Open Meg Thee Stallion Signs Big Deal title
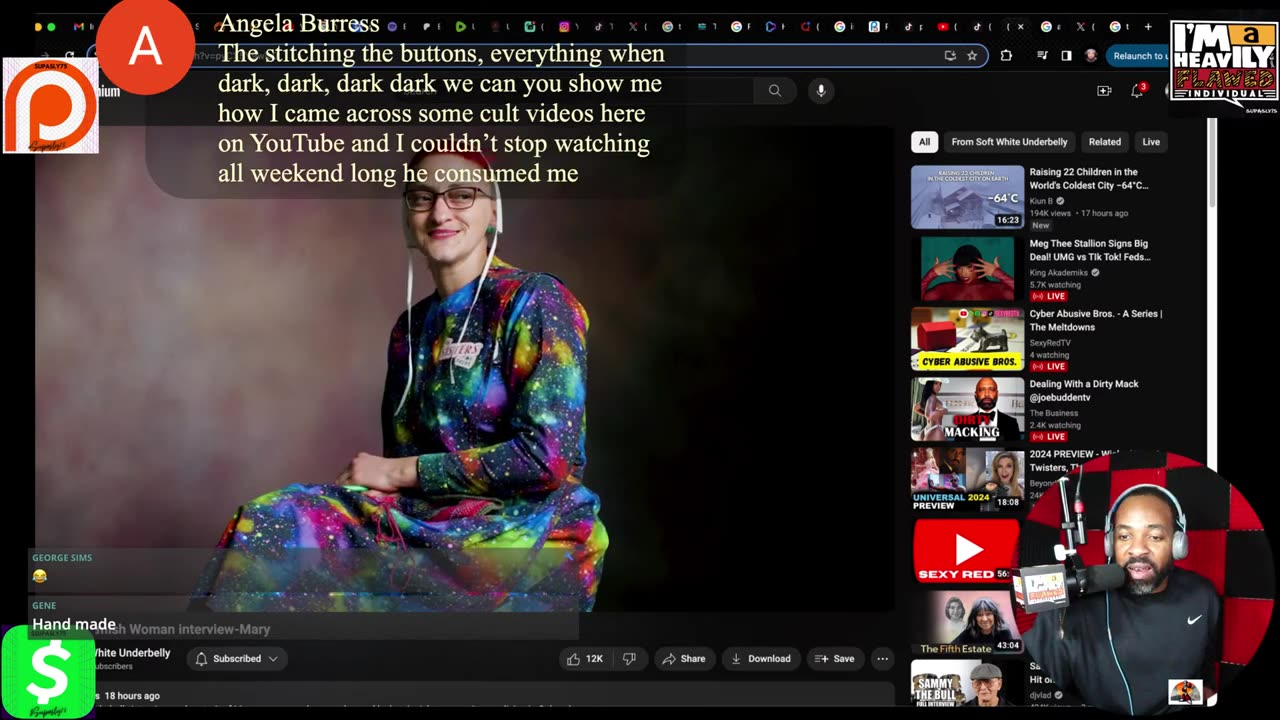The width and height of the screenshot is (1280, 720). [x=1090, y=250]
